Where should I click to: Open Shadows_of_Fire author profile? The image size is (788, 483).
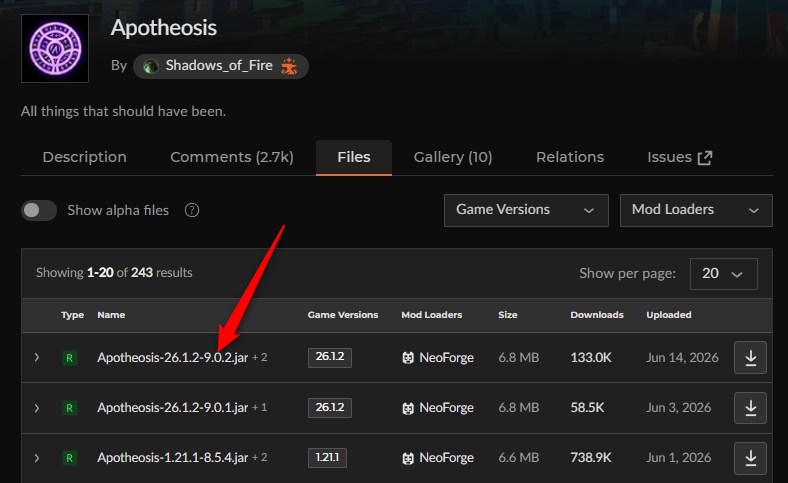(219, 65)
